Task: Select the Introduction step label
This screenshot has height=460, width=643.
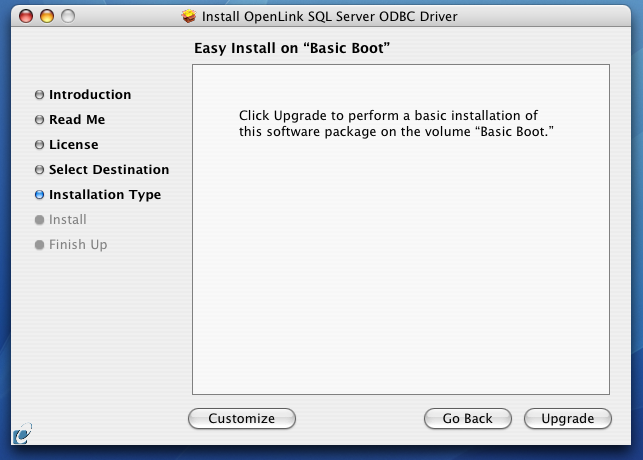Action: tap(90, 95)
